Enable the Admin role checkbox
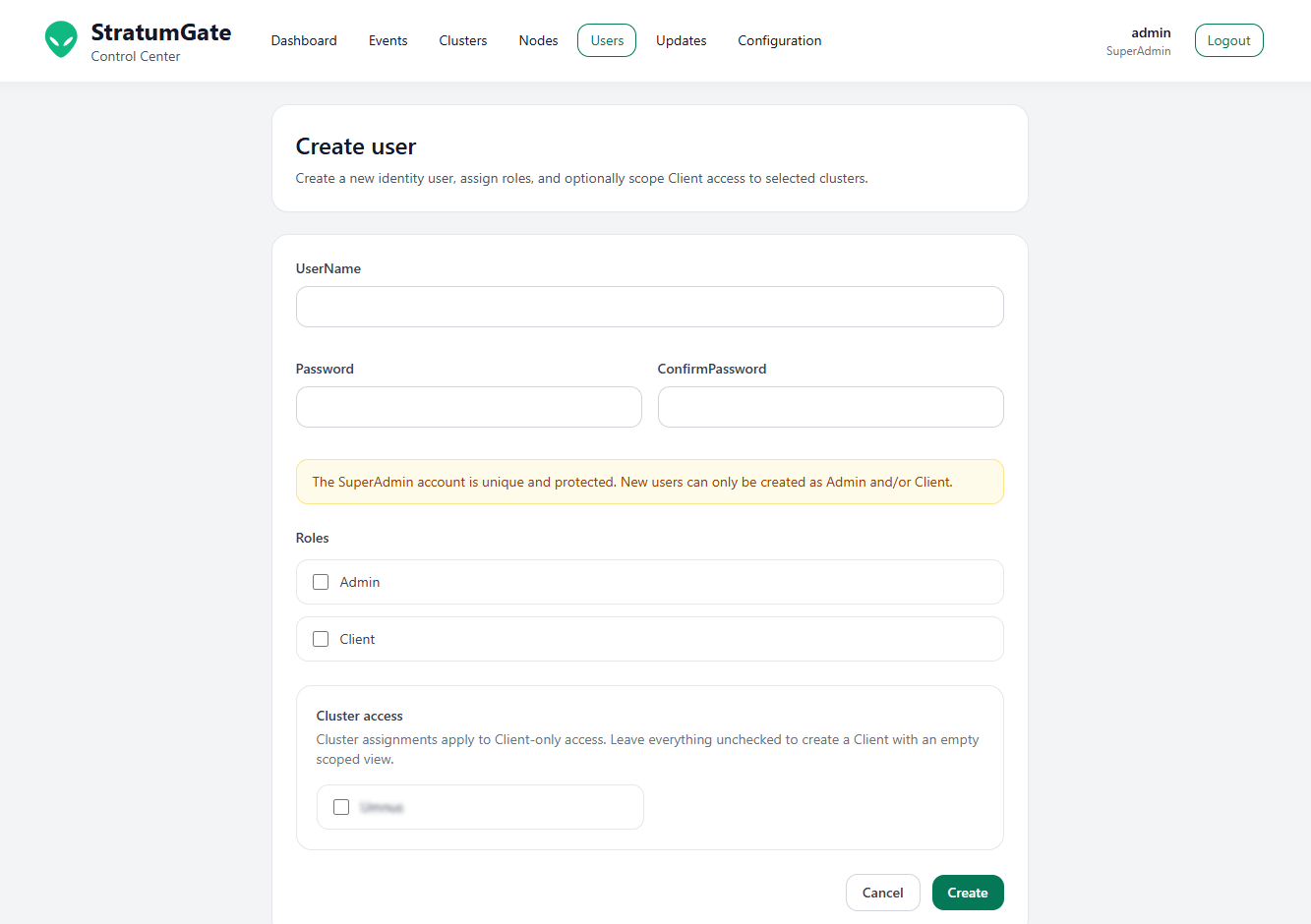The image size is (1311, 924). 321,582
